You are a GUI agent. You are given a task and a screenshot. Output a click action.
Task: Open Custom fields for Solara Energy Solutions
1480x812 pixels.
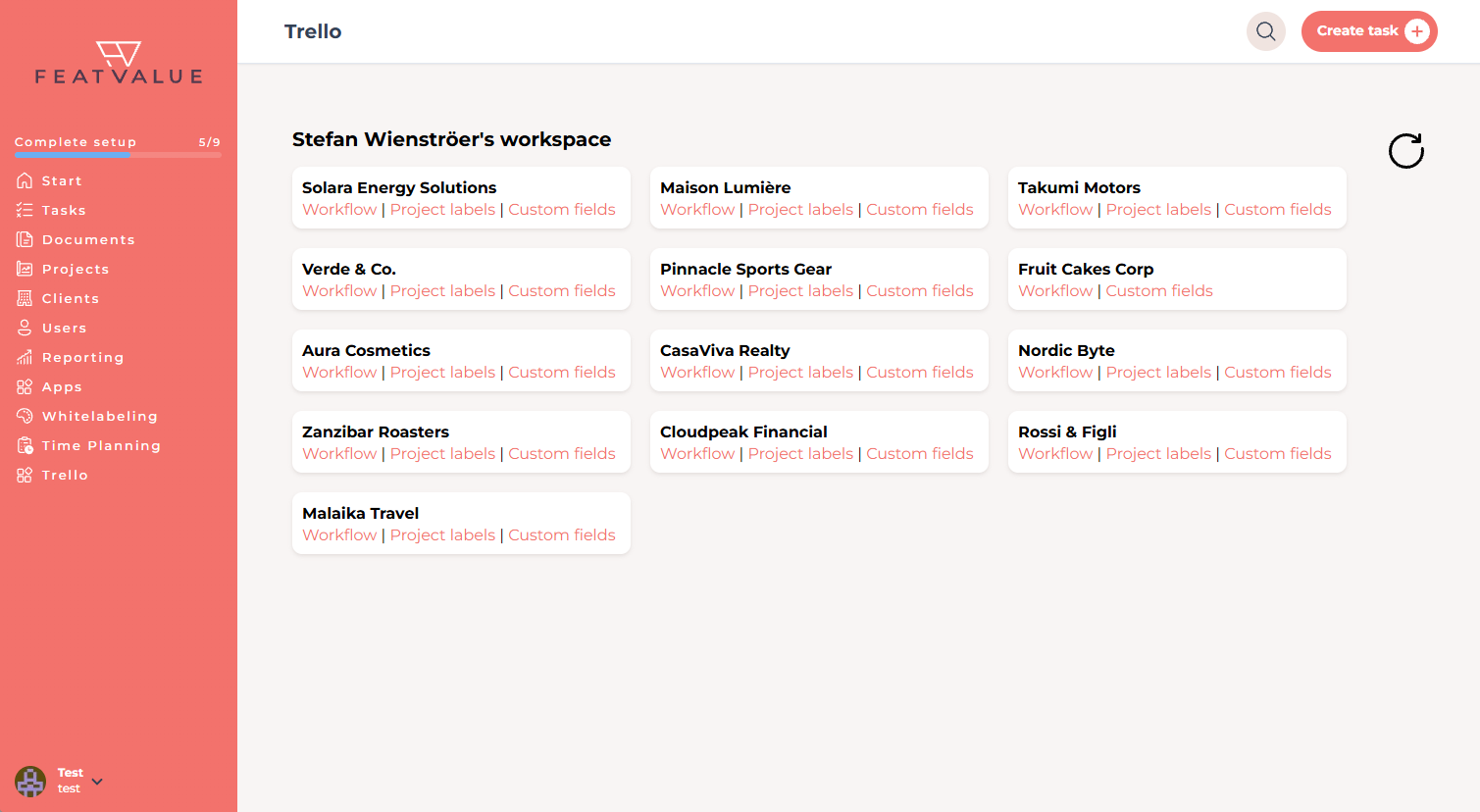(562, 209)
